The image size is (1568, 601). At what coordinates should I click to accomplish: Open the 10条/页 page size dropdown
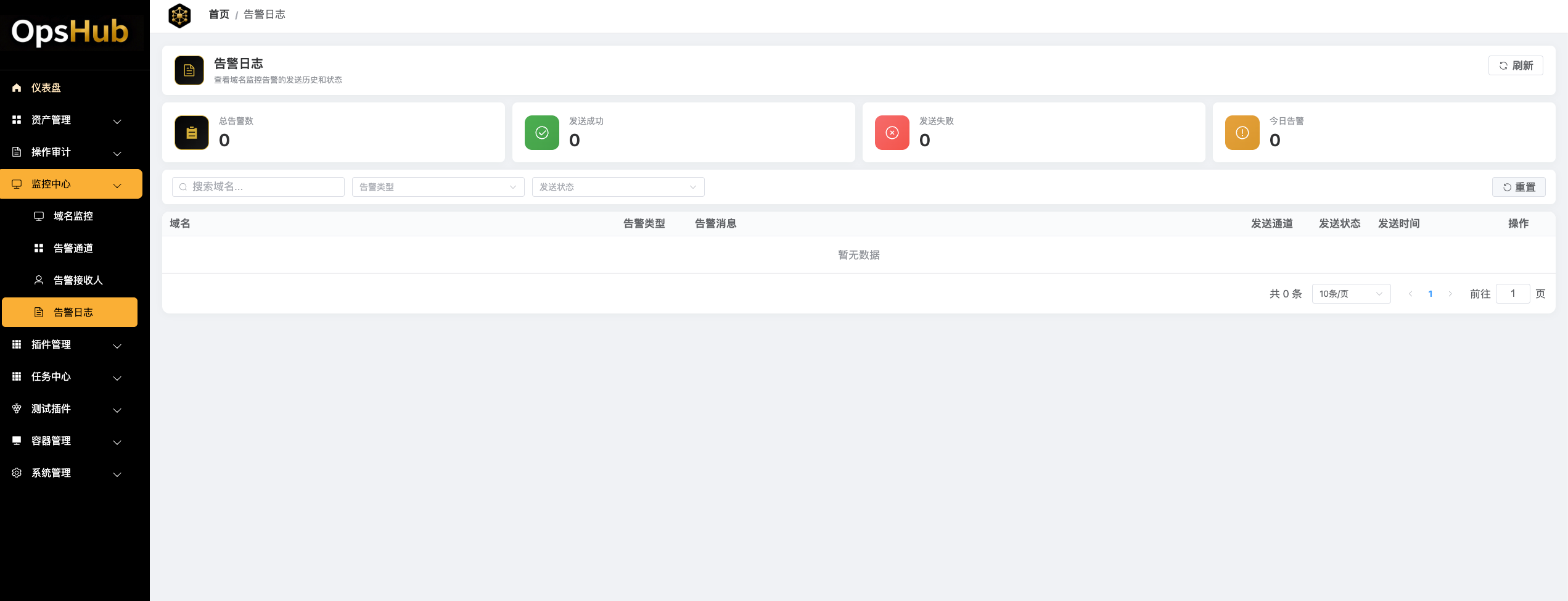point(1350,294)
